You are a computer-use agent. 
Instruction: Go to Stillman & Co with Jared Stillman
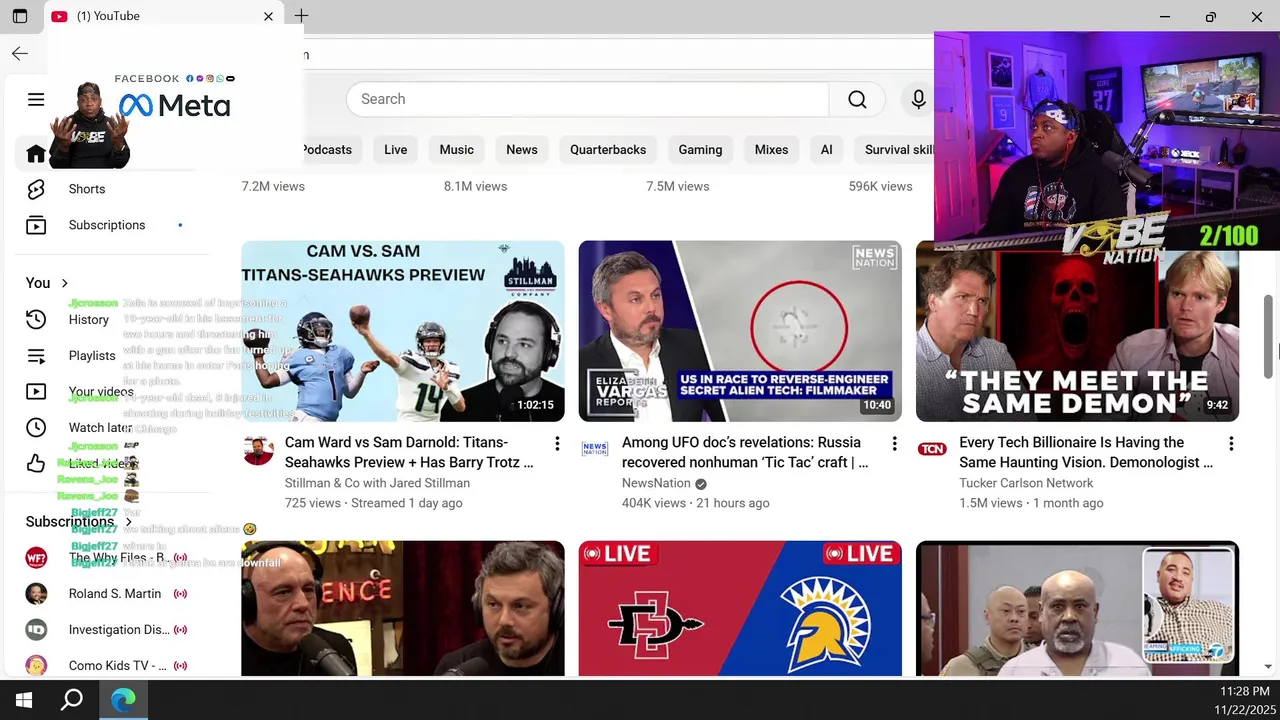click(x=377, y=483)
